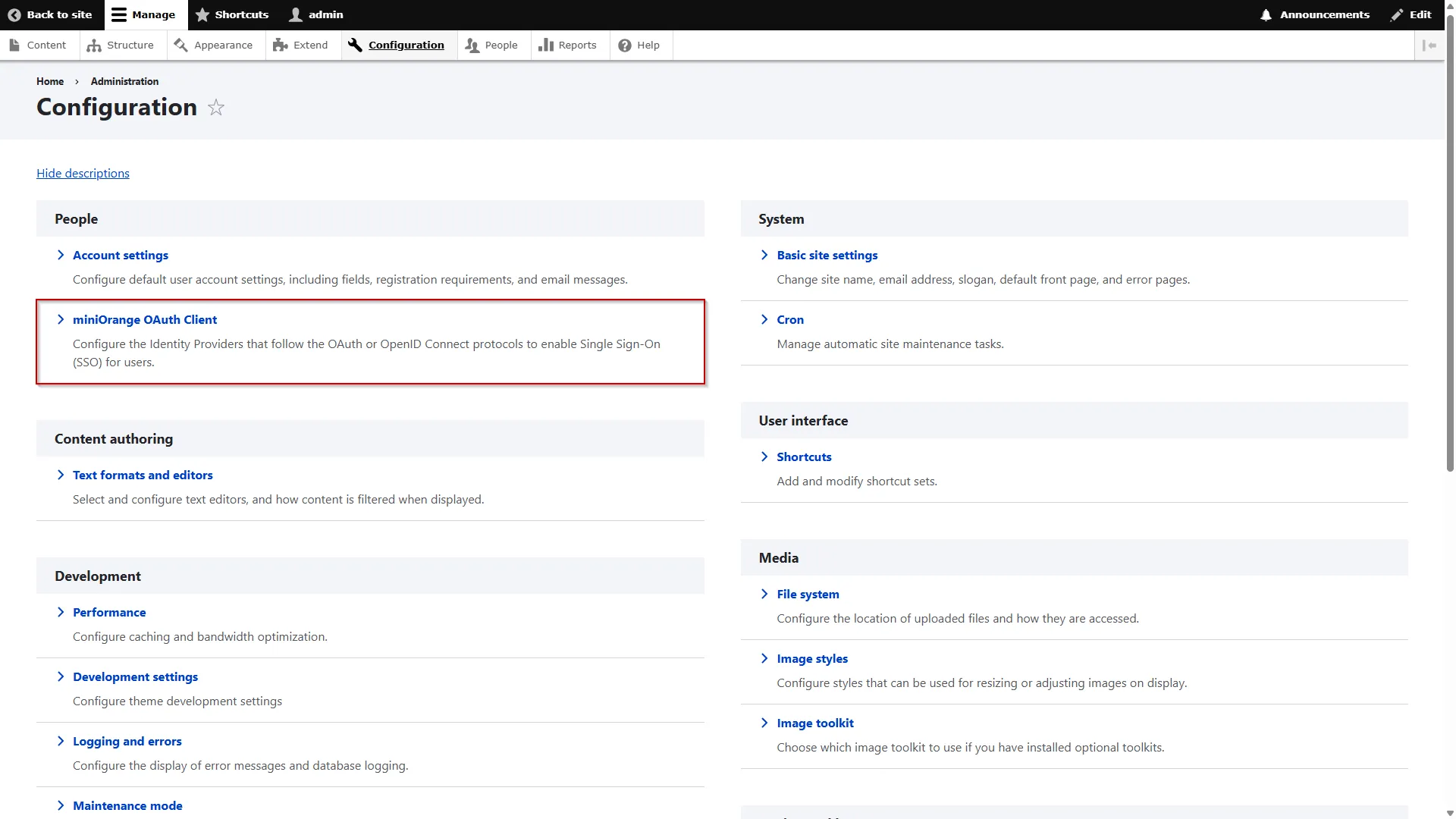Open File system settings
The height and width of the screenshot is (819, 1456).
click(x=808, y=594)
